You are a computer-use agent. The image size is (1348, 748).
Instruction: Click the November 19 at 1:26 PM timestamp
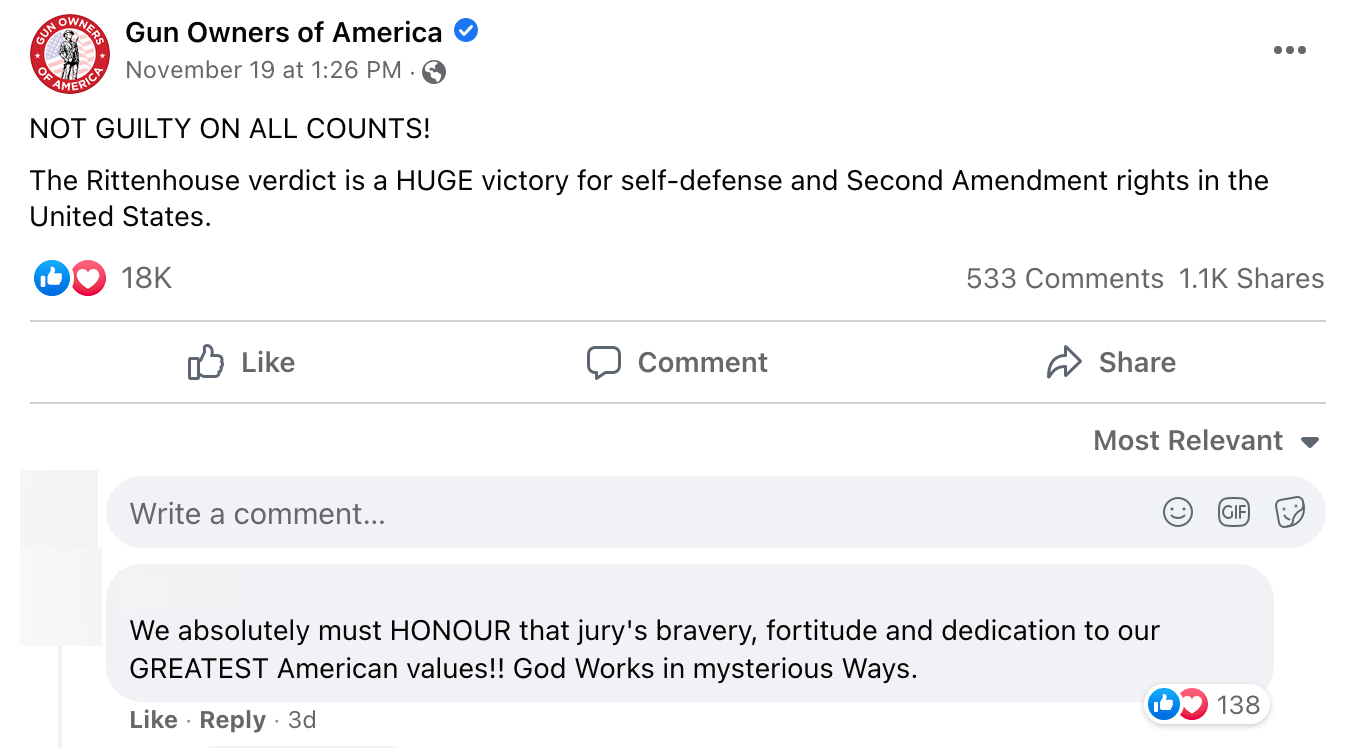(263, 71)
